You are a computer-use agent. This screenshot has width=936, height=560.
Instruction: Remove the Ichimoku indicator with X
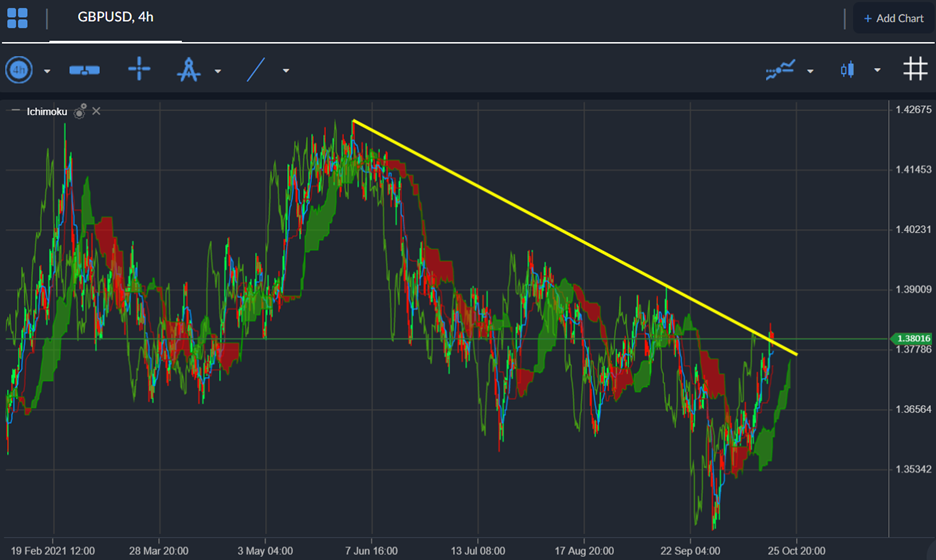(x=96, y=111)
